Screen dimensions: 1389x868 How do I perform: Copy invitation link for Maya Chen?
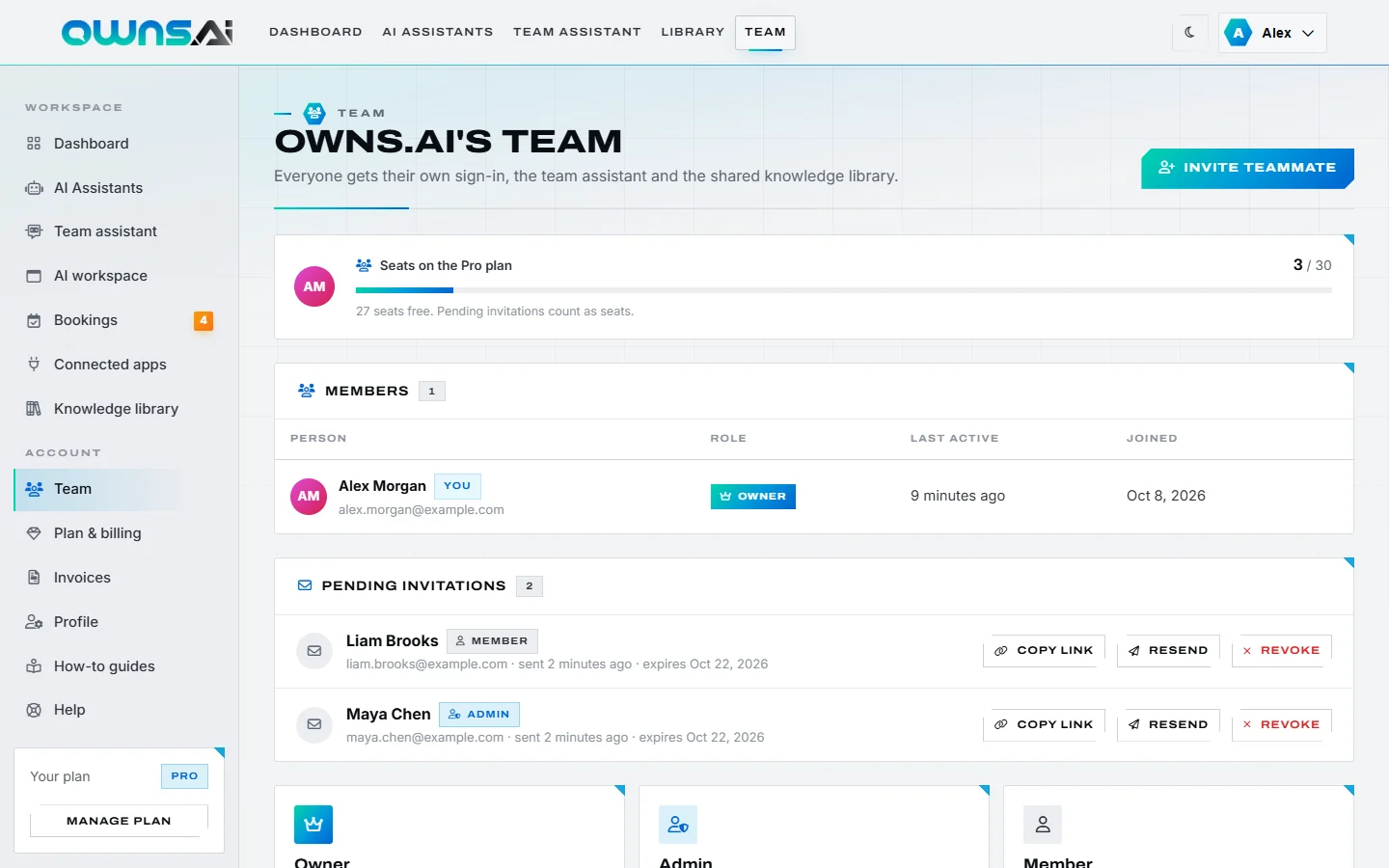(1045, 725)
